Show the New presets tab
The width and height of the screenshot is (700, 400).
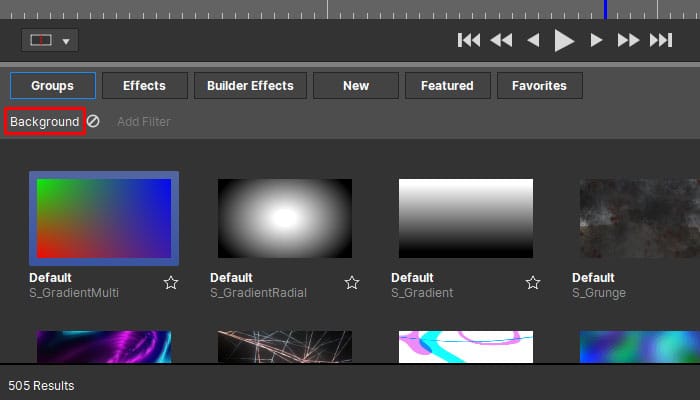(356, 86)
